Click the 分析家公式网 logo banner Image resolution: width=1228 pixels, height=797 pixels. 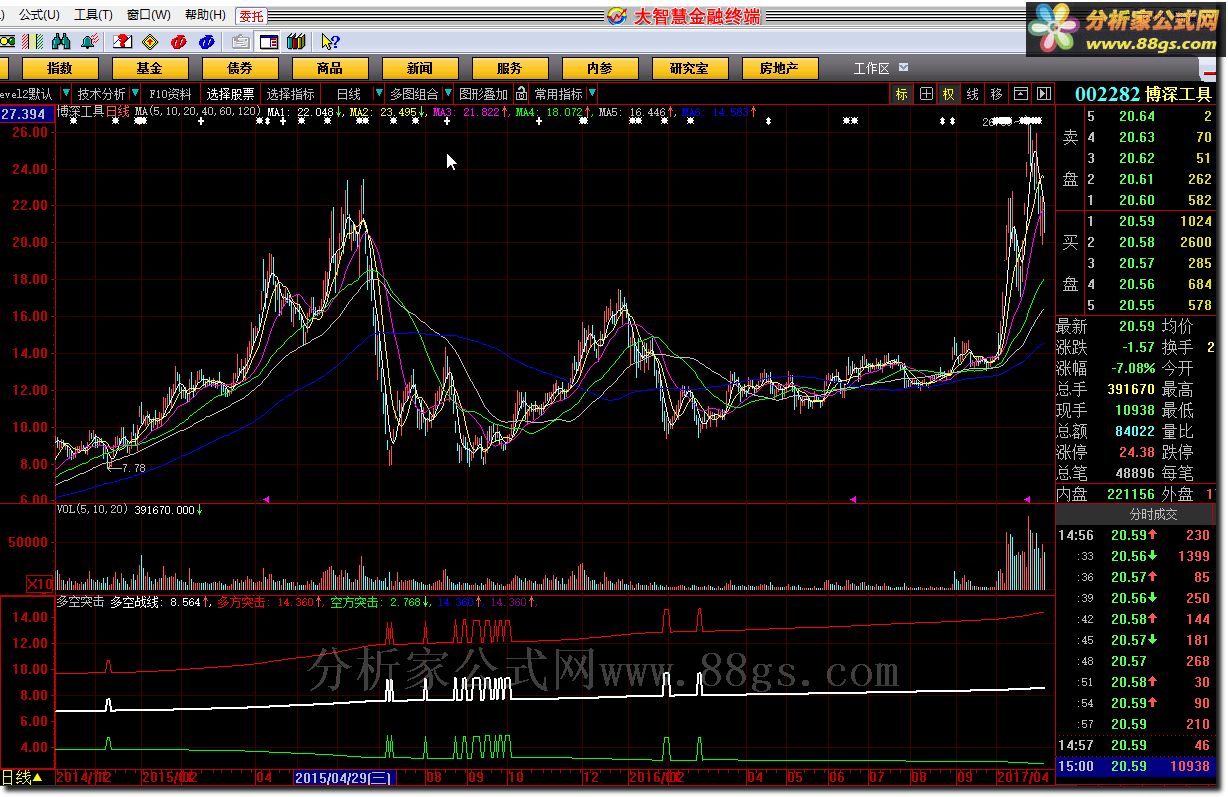coord(1125,30)
